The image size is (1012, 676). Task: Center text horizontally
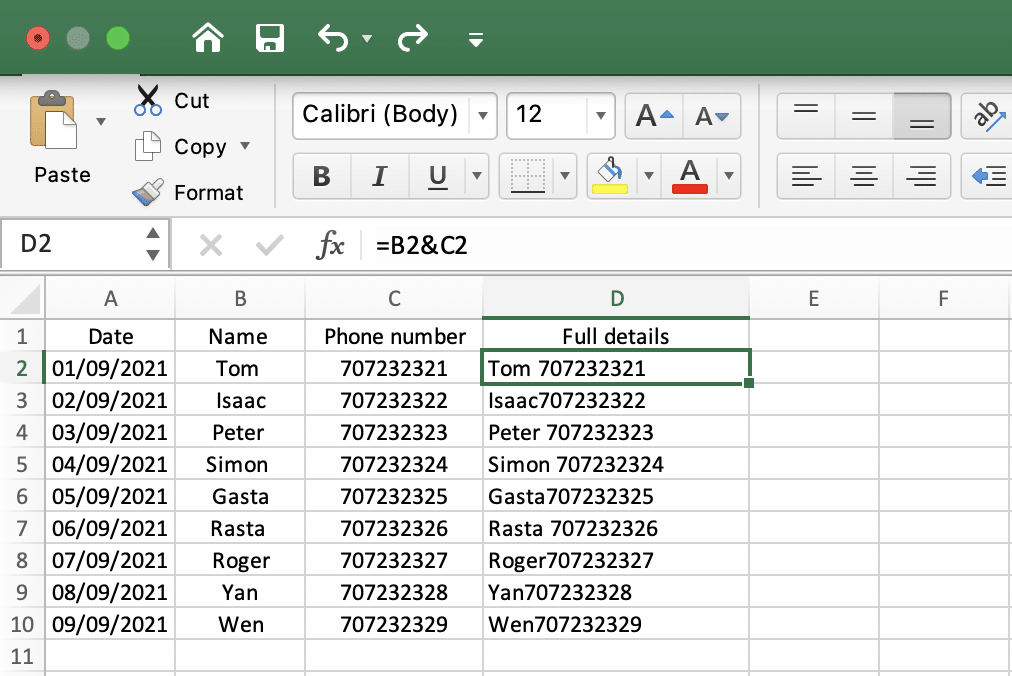point(864,176)
